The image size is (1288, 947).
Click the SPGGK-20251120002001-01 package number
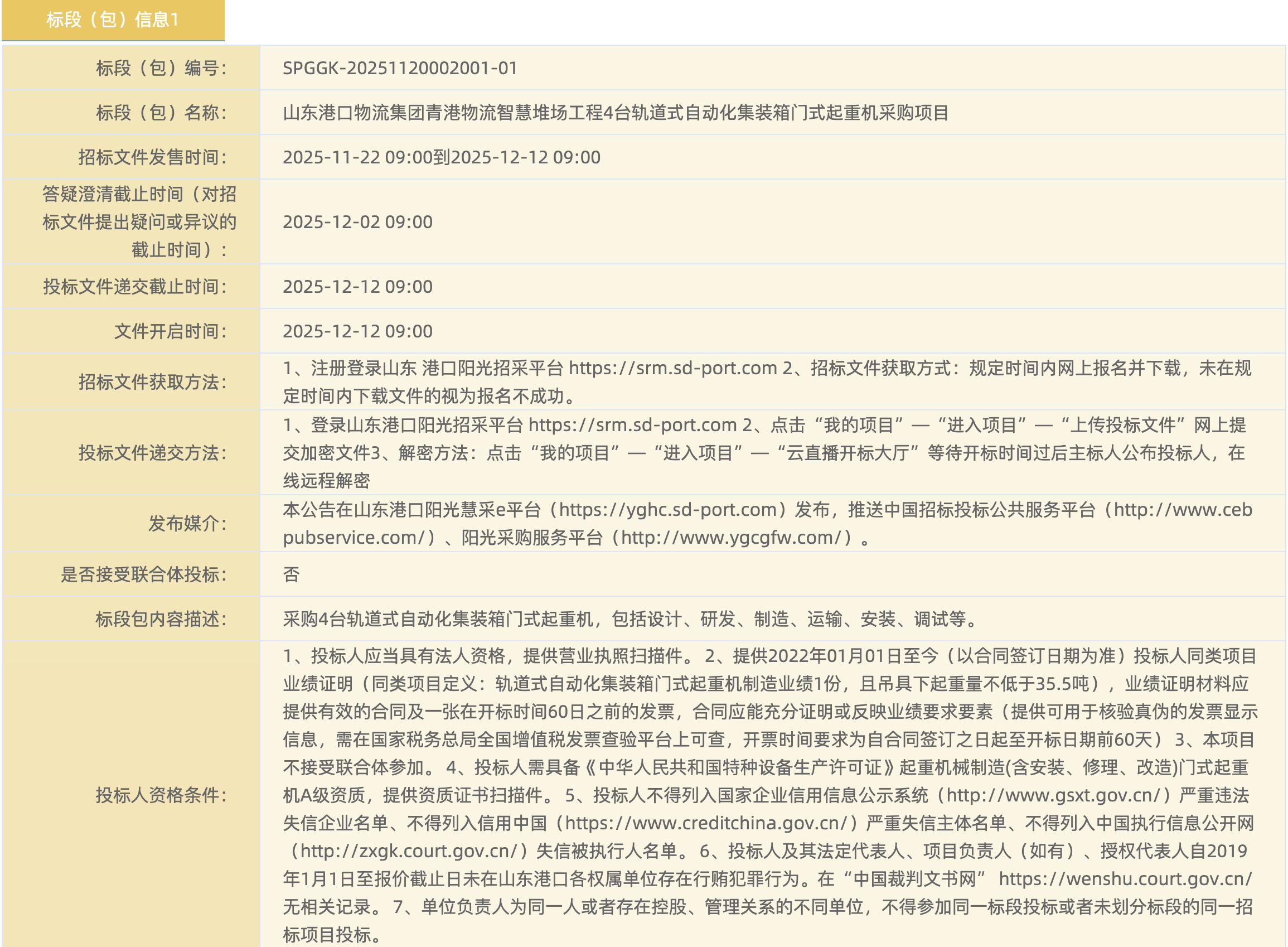[400, 68]
